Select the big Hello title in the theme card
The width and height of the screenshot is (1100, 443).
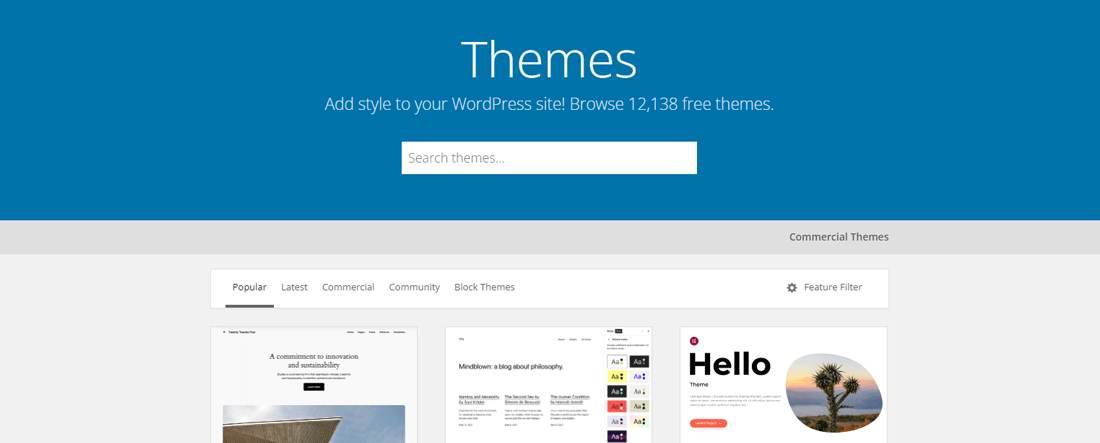(x=730, y=363)
